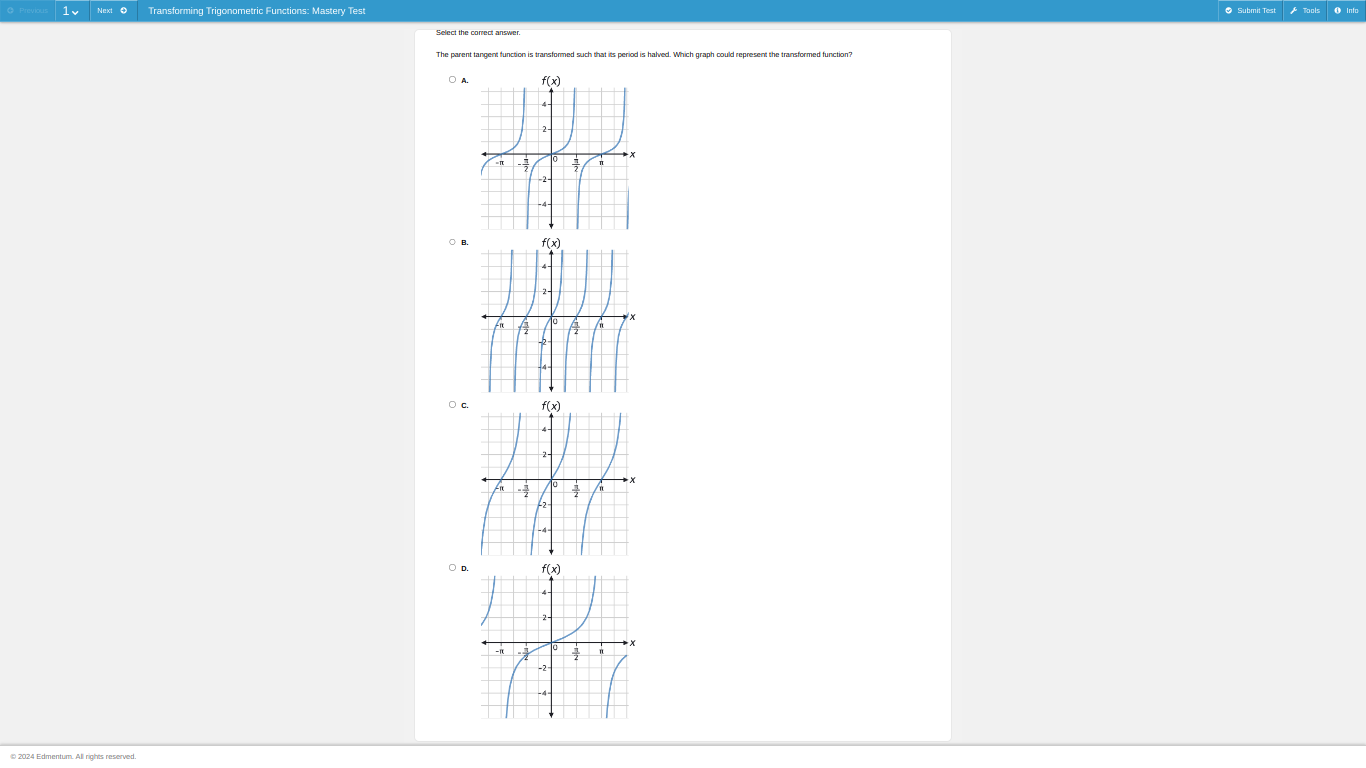Image resolution: width=1366 pixels, height=768 pixels.
Task: Open the Tools menu
Action: [x=1305, y=11]
